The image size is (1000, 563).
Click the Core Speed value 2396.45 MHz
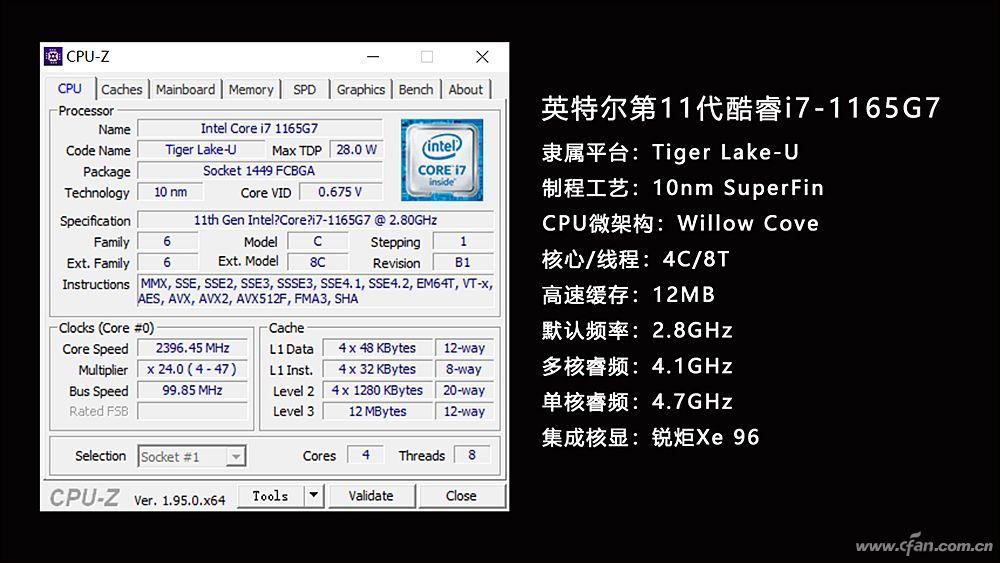point(193,348)
